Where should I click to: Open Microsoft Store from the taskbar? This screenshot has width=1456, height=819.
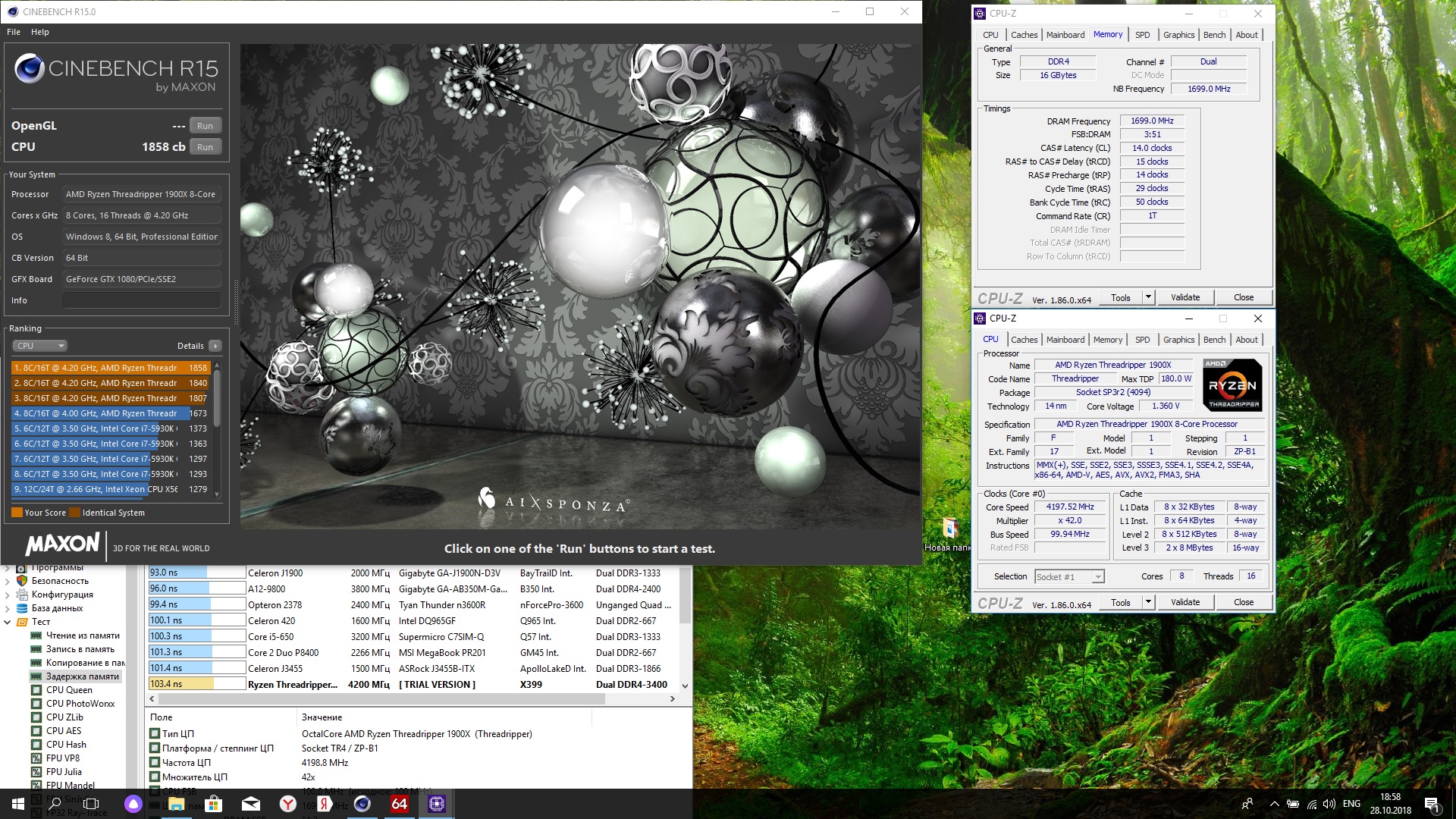pyautogui.click(x=214, y=804)
